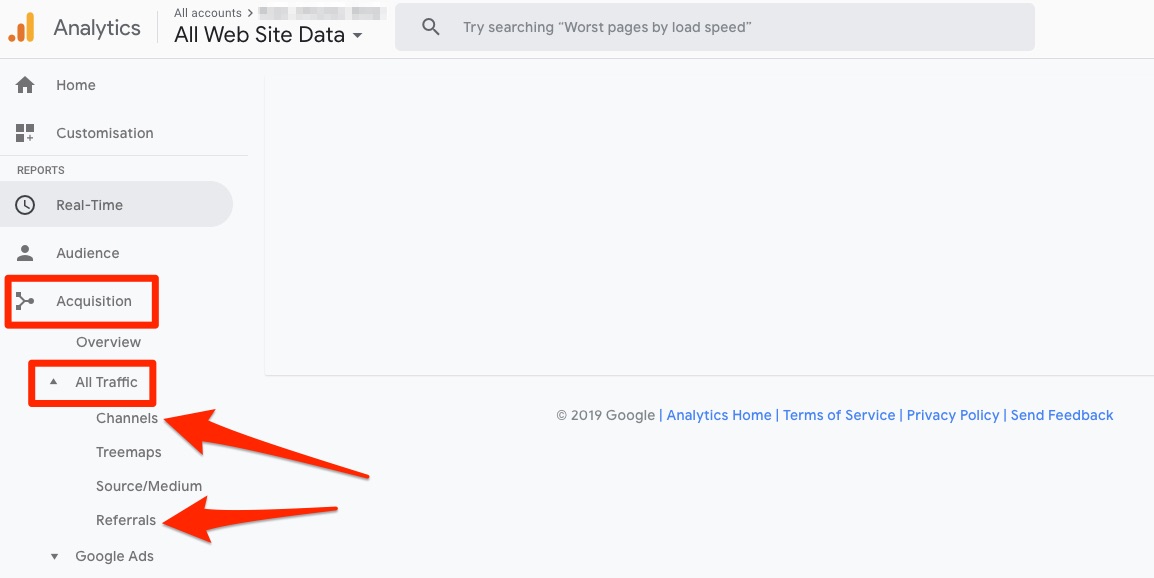The image size is (1154, 578).
Task: Collapse the All Traffic section arrow
Action: (x=54, y=382)
